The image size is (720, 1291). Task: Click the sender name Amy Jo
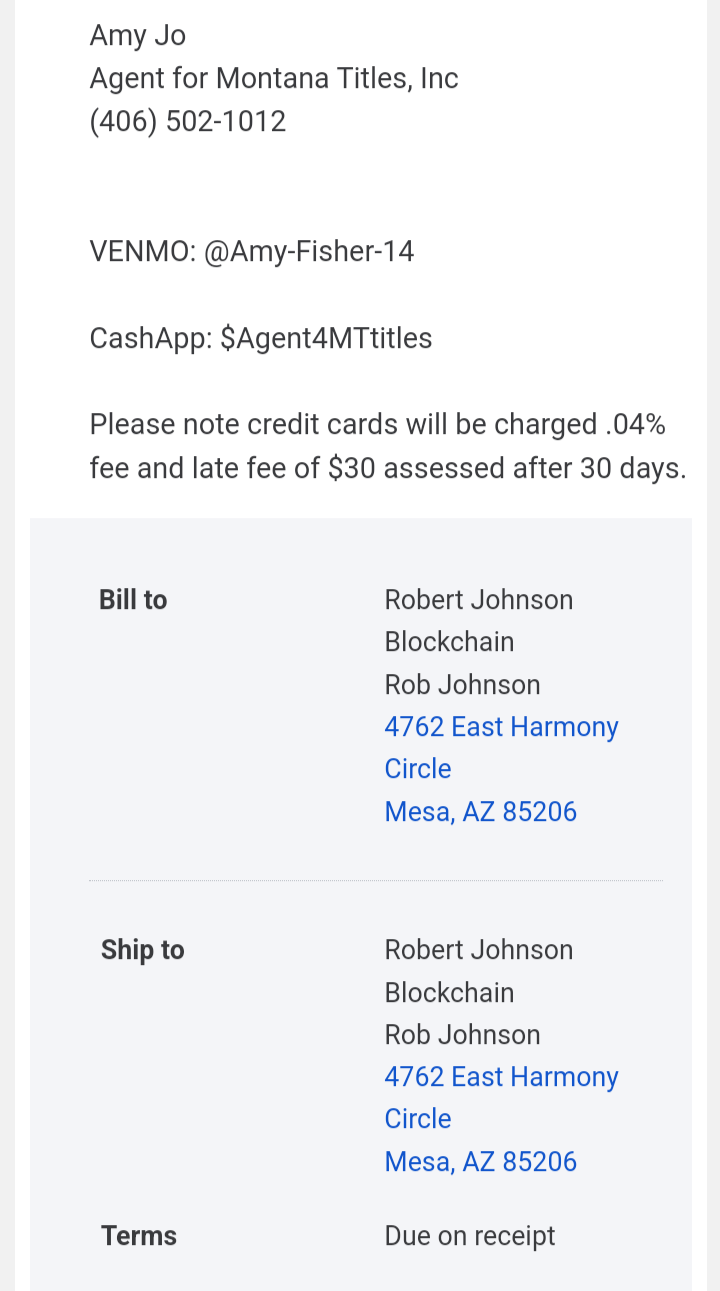[x=138, y=35]
